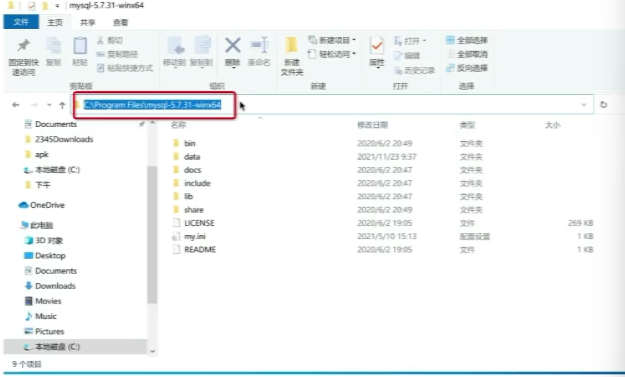Sort by the Type column header

click(x=467, y=125)
